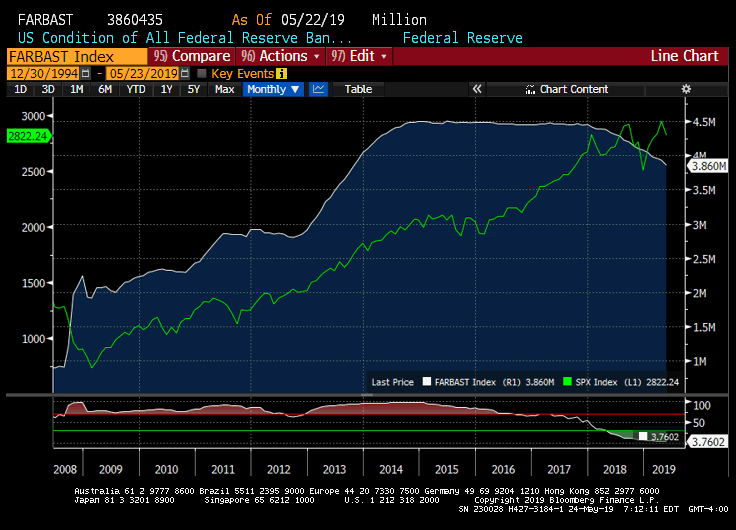Click the 2014 year axis label

391,469
